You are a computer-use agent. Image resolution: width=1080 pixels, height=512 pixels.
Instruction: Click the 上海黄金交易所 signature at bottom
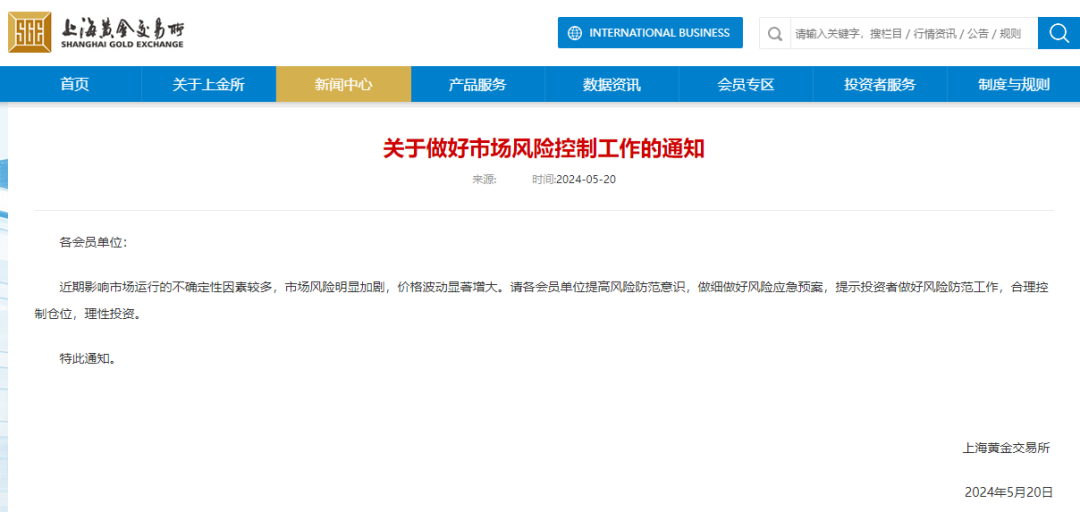pyautogui.click(x=1006, y=448)
